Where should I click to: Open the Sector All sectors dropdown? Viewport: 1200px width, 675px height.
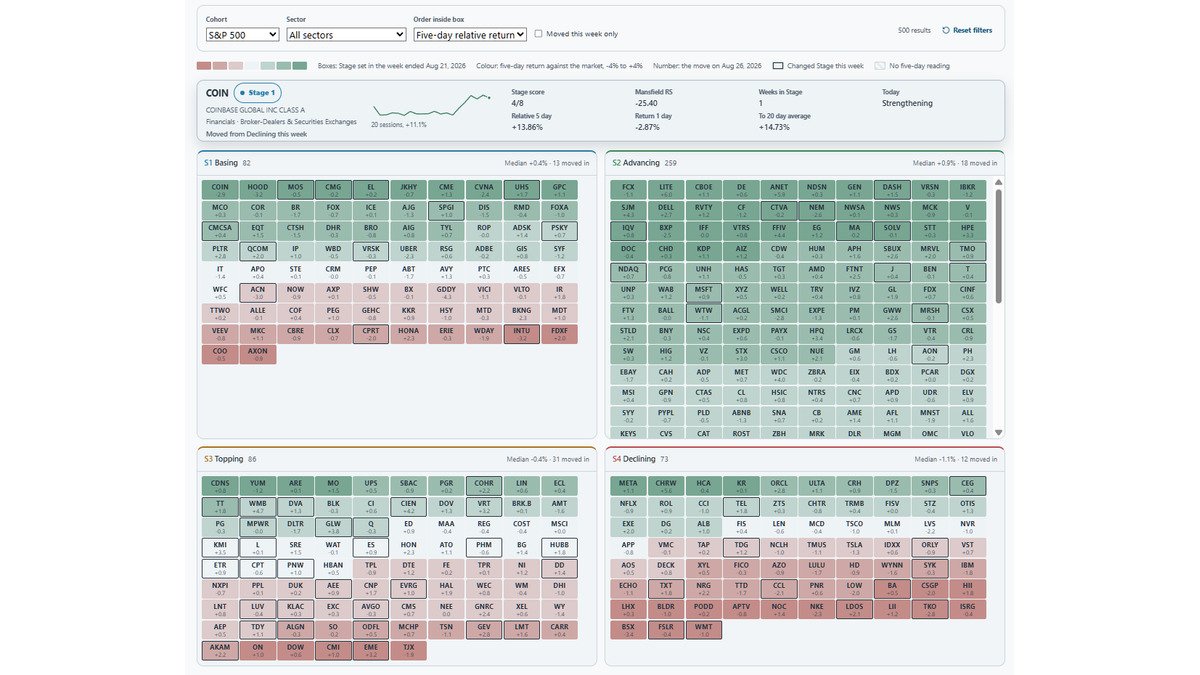pyautogui.click(x=346, y=34)
